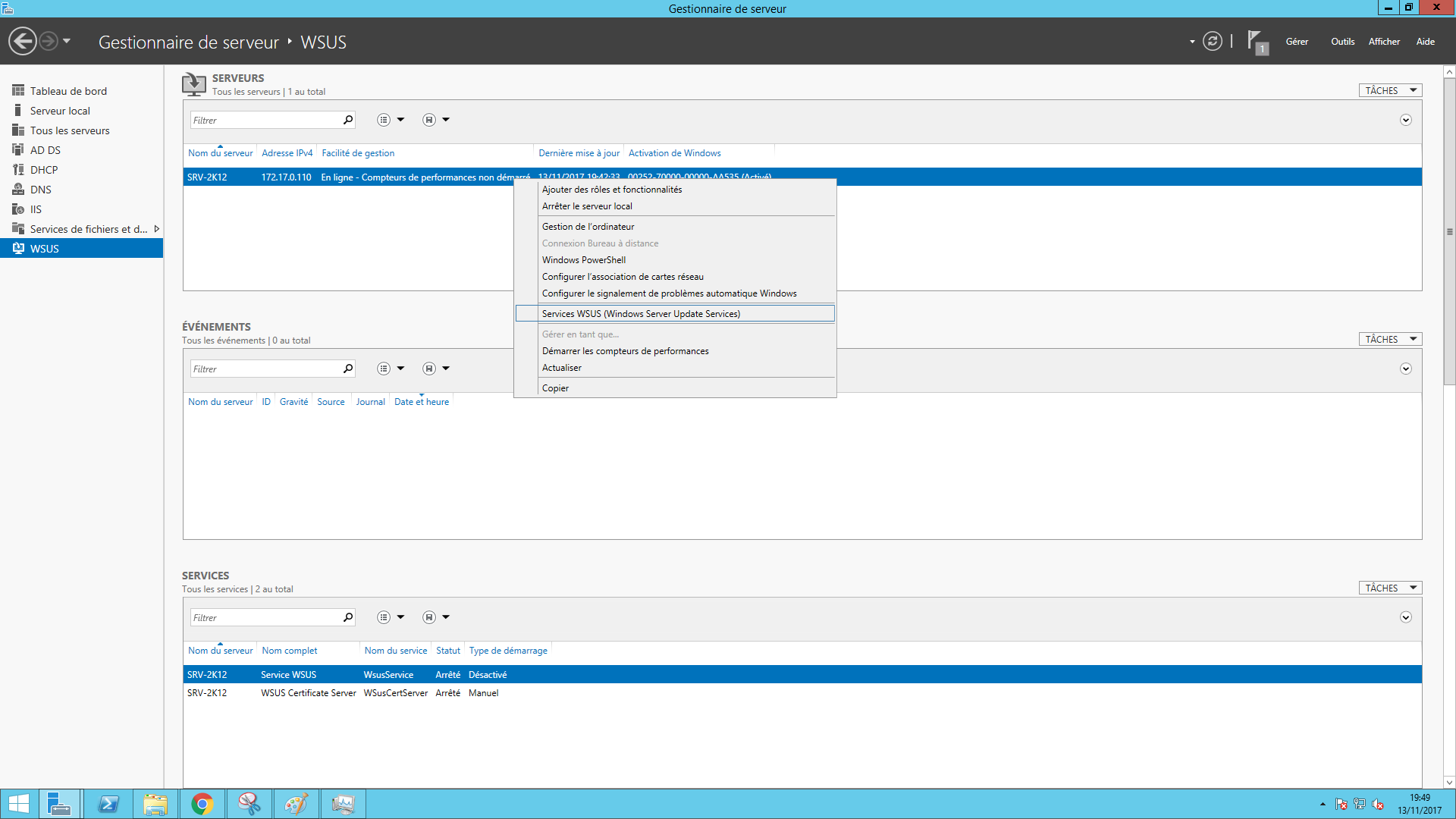
Task: Click the Services filter input field
Action: (265, 617)
